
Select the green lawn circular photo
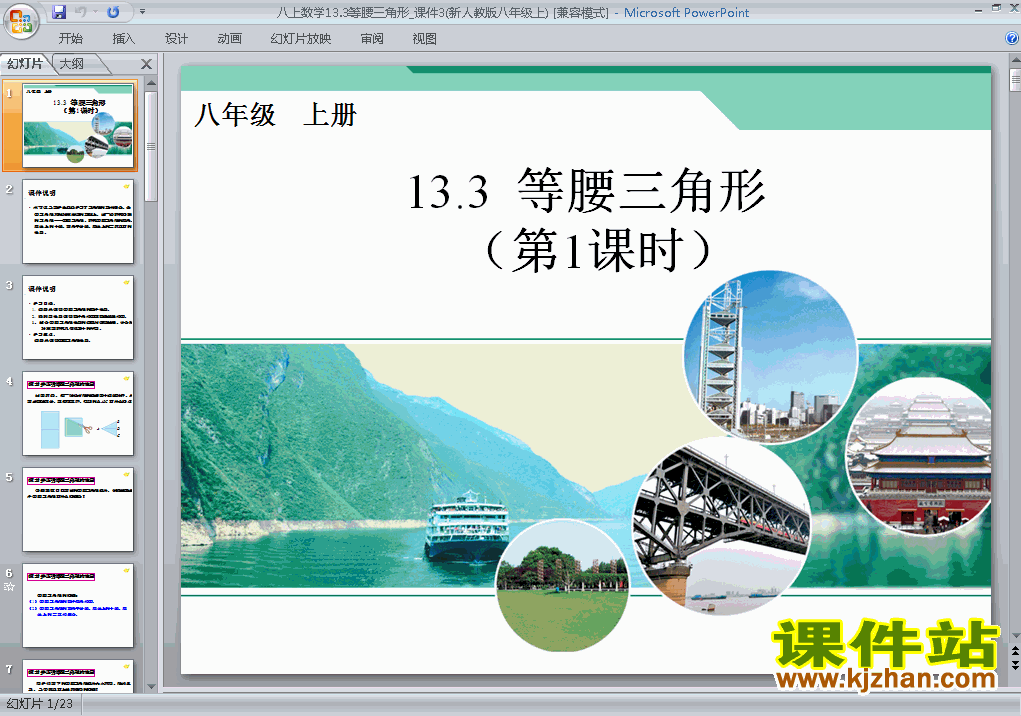pos(563,586)
